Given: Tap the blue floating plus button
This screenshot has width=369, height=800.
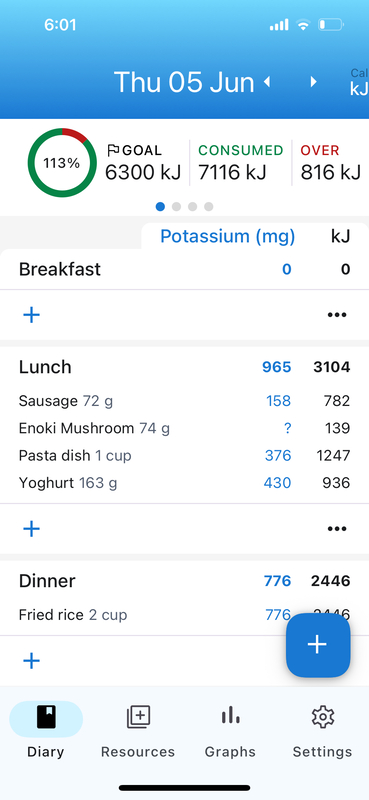Looking at the screenshot, I should tap(318, 645).
